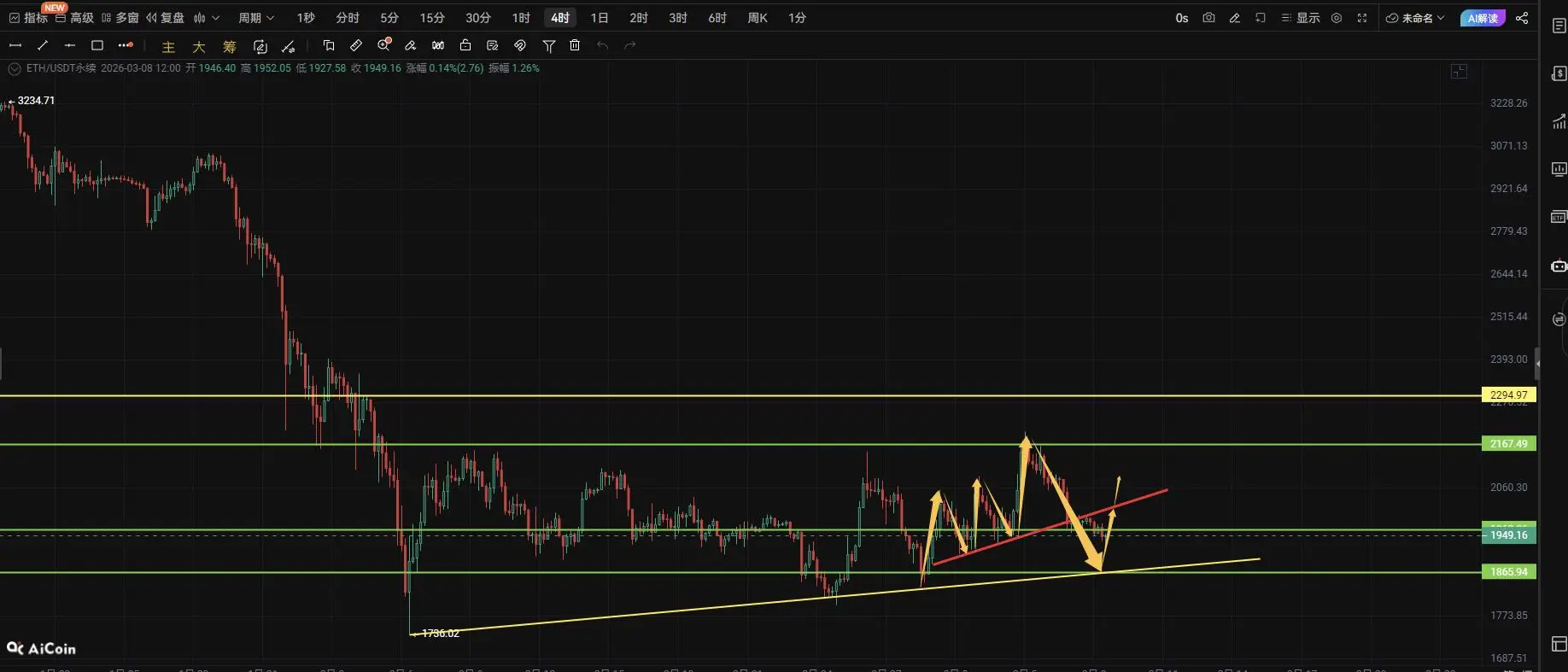Click the green 2167.49 price label

tap(1508, 443)
